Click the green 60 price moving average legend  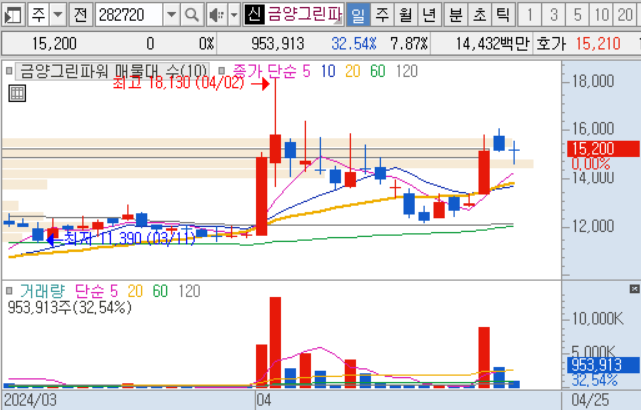[x=378, y=71]
